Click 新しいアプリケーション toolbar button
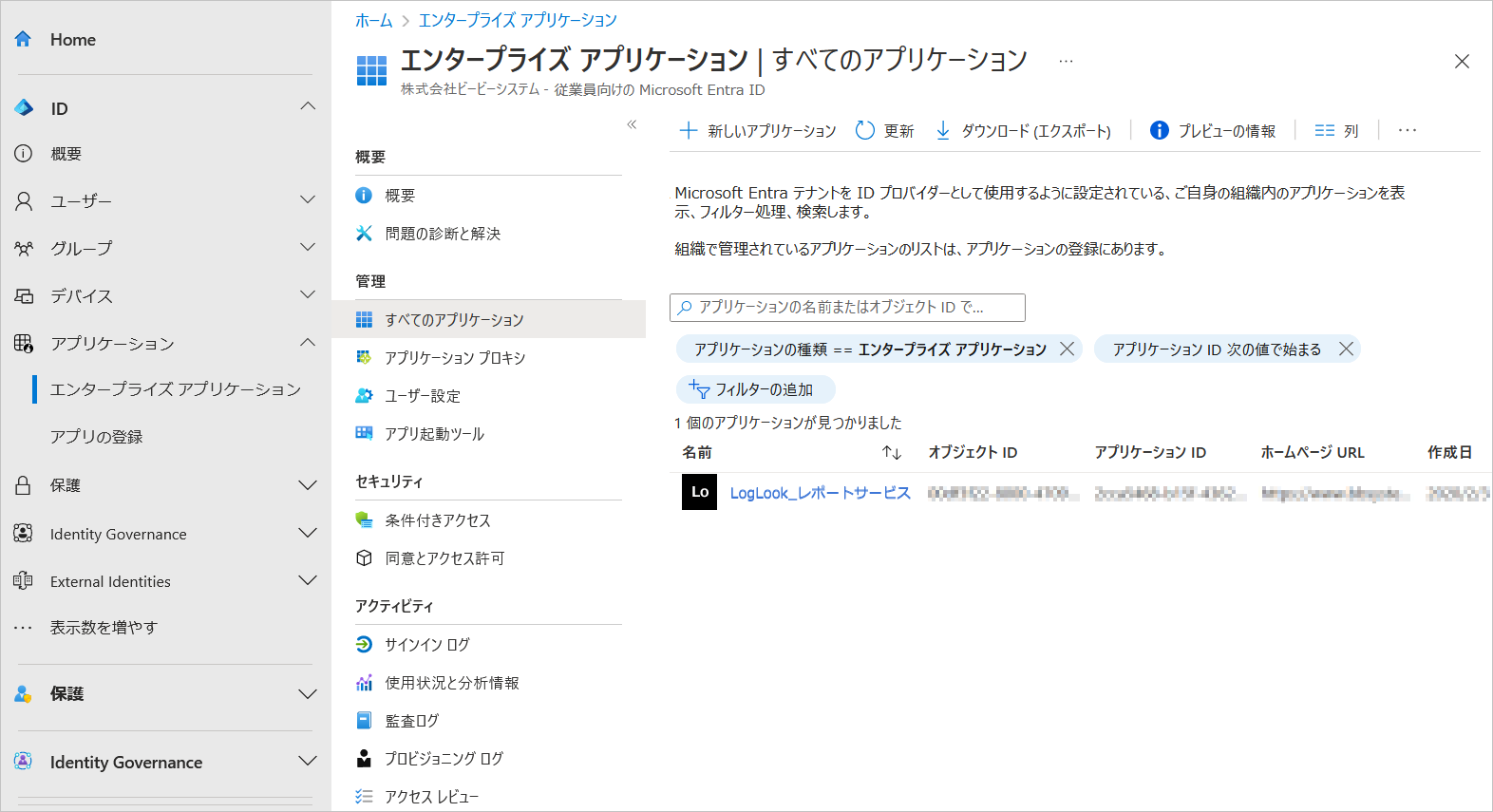The width and height of the screenshot is (1493, 812). tap(758, 131)
